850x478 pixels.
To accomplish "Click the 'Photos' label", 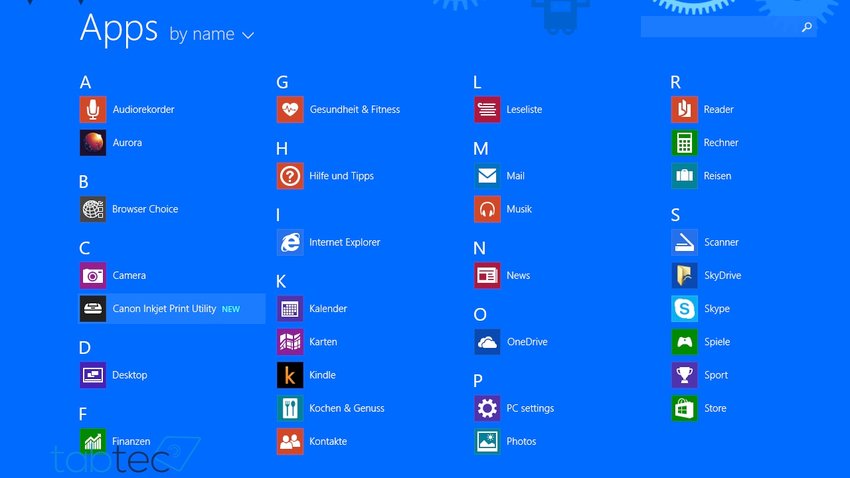I will [521, 441].
